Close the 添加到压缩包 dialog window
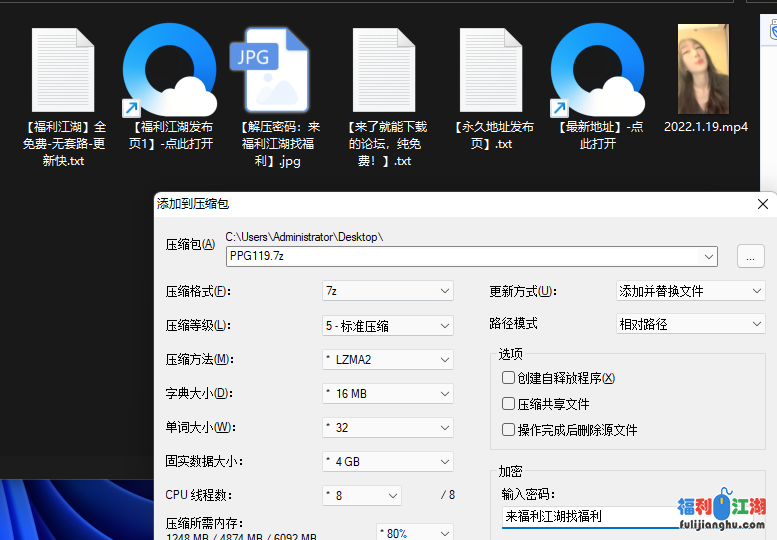The width and height of the screenshot is (777, 540). coord(764,203)
